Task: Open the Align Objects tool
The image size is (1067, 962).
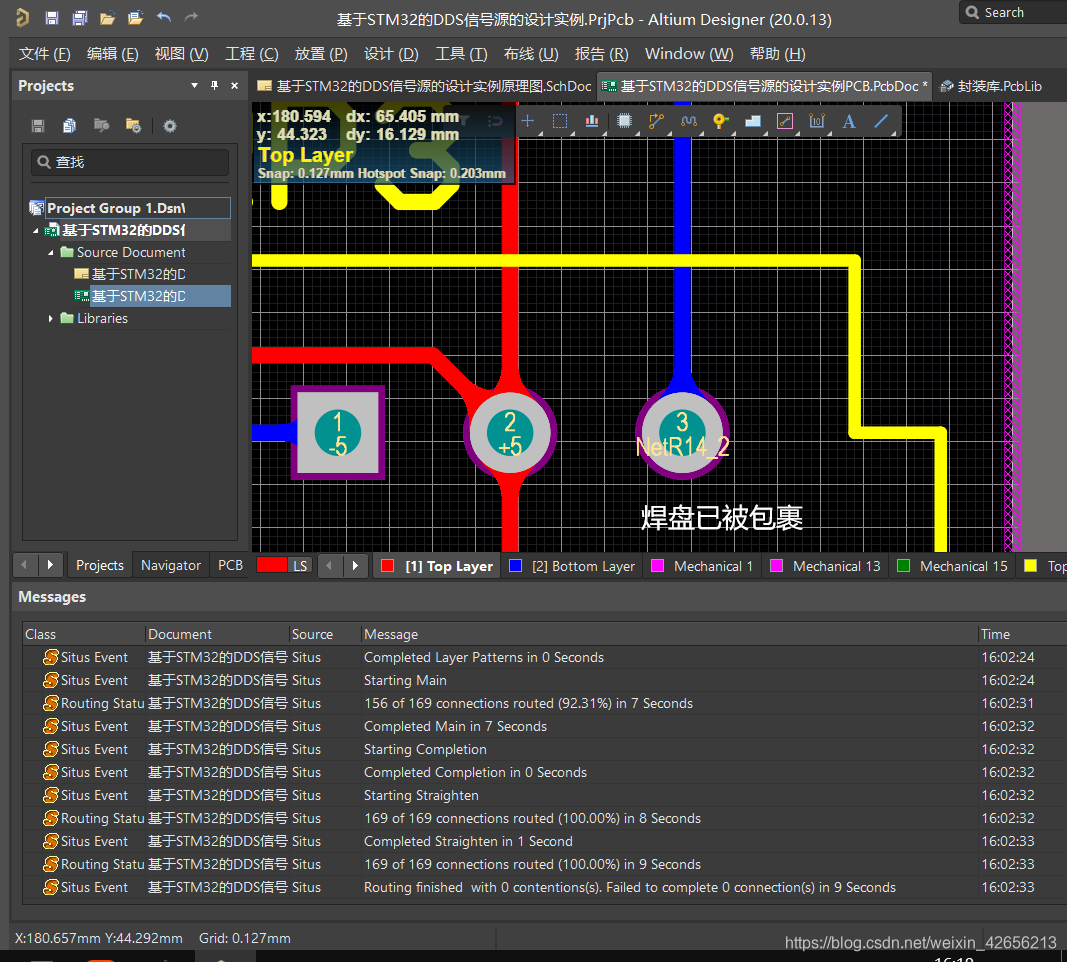Action: coord(592,122)
